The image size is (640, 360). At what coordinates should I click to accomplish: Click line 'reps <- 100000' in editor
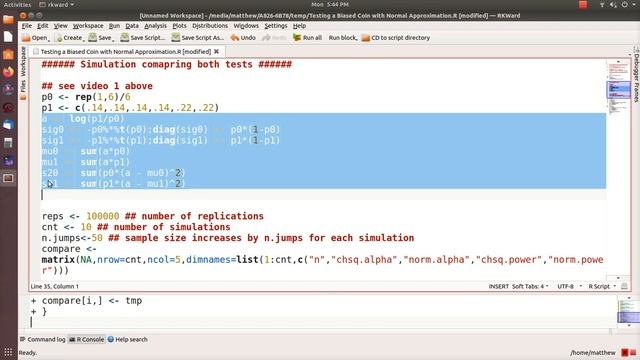[x=153, y=216]
